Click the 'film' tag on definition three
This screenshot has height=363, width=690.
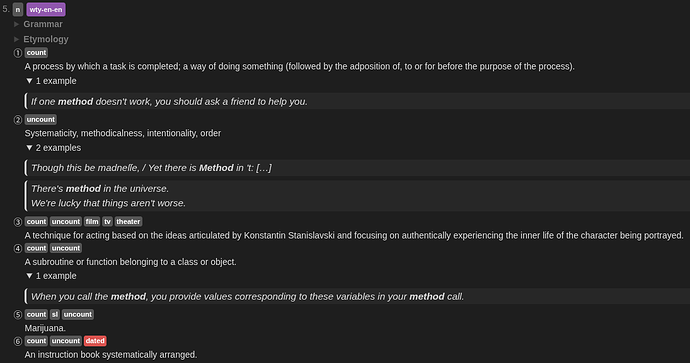pyautogui.click(x=92, y=222)
